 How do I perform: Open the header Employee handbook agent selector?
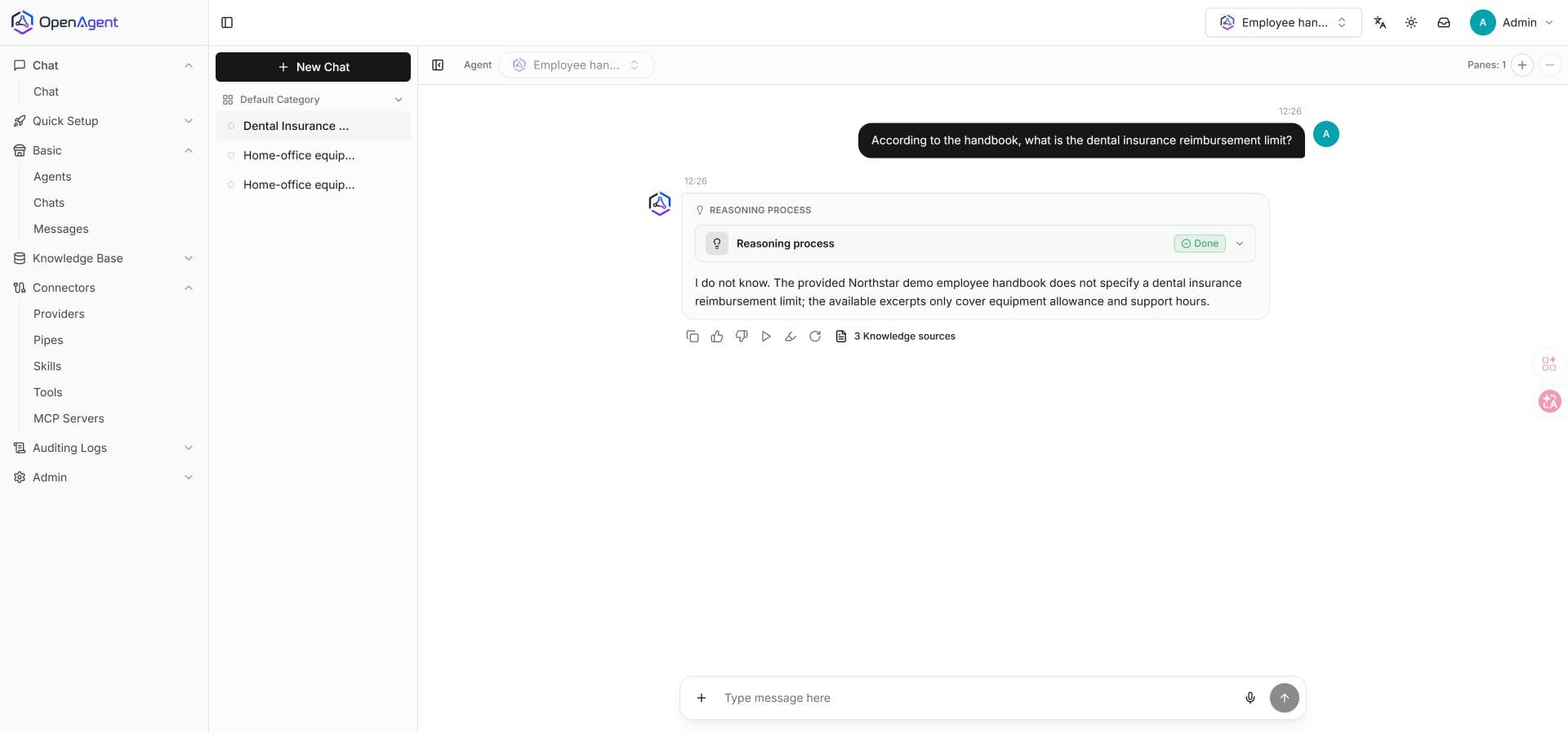point(1283,23)
